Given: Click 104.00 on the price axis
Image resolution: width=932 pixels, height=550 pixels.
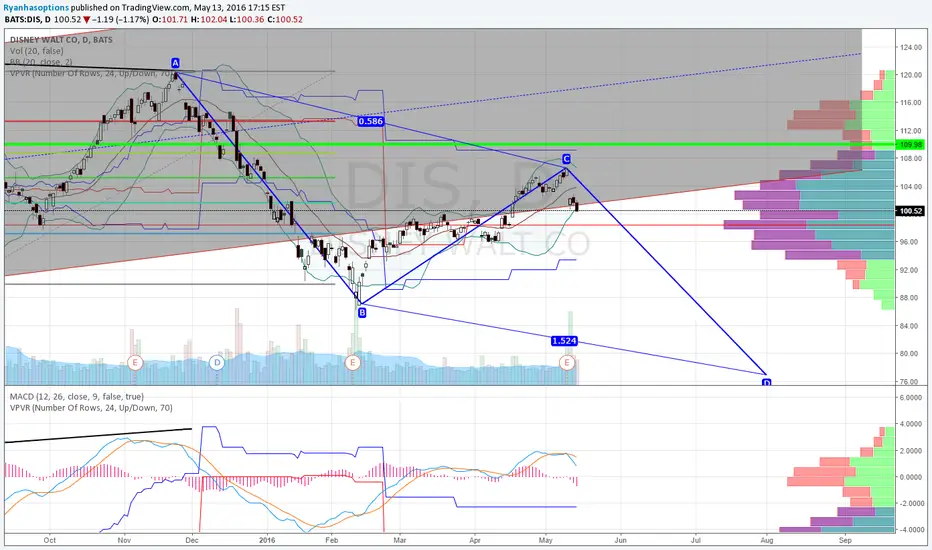Looking at the screenshot, I should pos(910,187).
